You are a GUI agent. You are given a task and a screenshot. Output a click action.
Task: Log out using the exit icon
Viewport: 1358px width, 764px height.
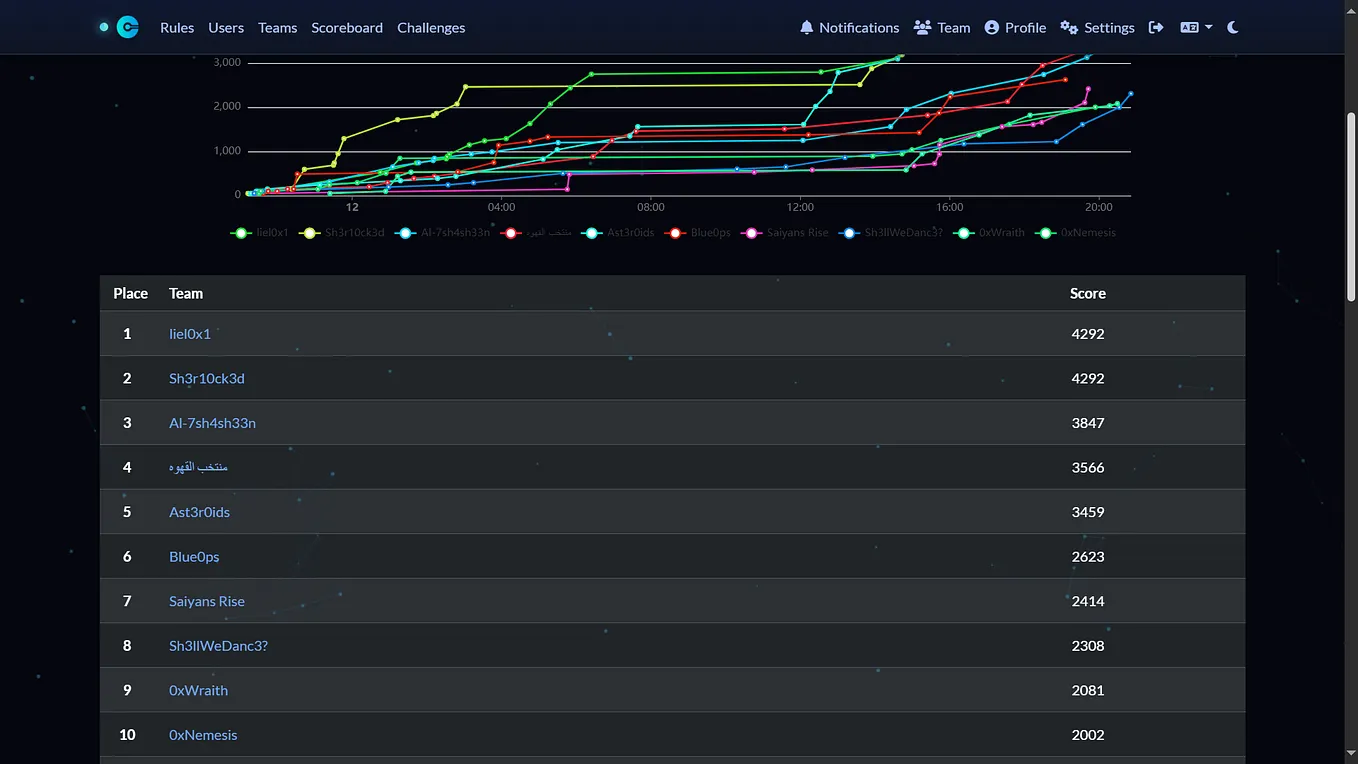1156,27
